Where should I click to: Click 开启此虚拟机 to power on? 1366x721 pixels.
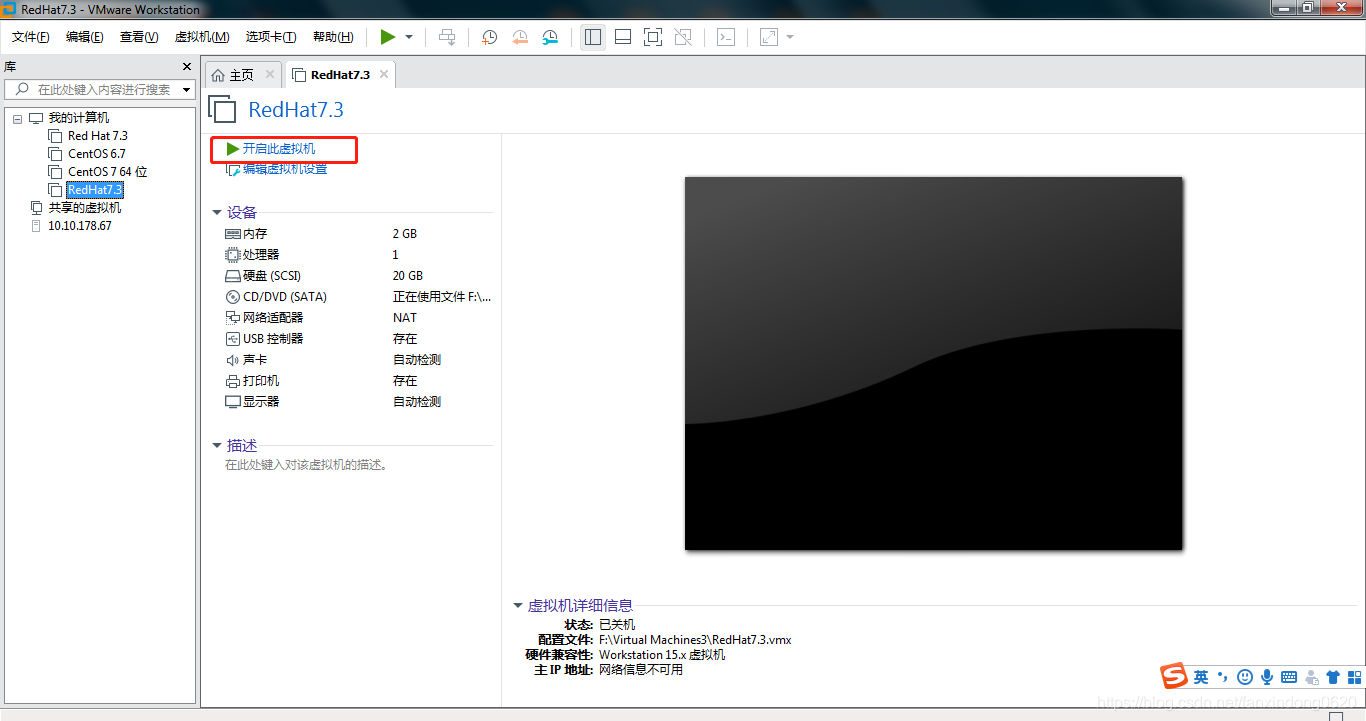pyautogui.click(x=281, y=150)
